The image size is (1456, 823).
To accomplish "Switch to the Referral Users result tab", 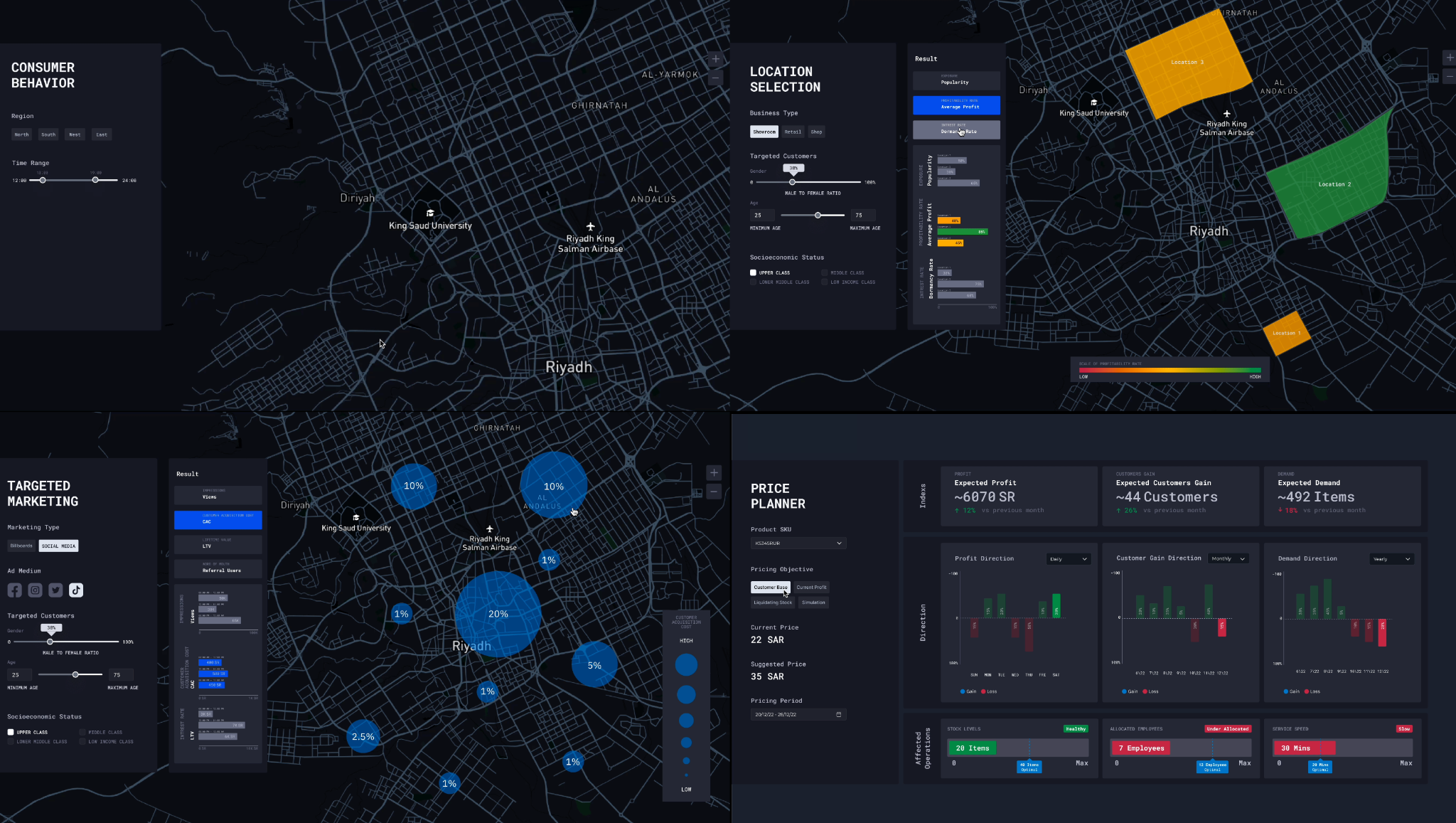I will 218,568.
